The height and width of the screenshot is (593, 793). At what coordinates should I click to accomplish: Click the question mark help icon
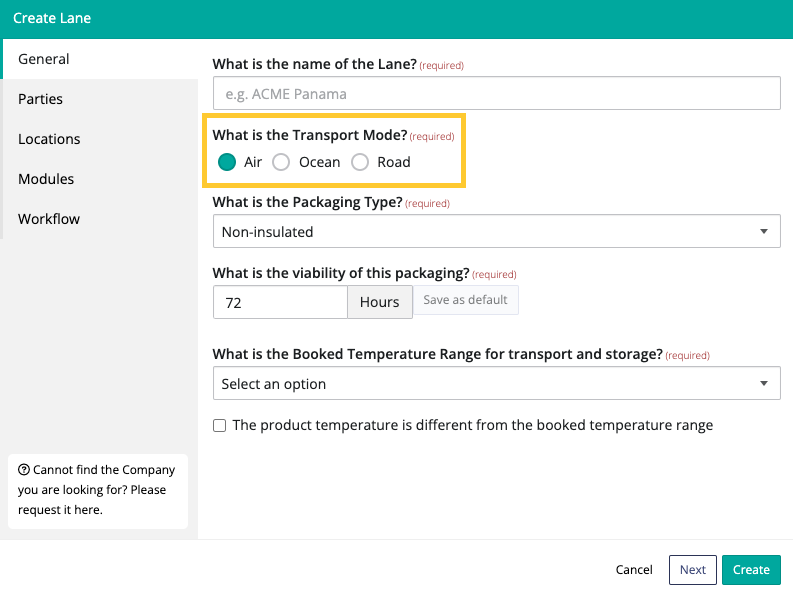tap(24, 470)
